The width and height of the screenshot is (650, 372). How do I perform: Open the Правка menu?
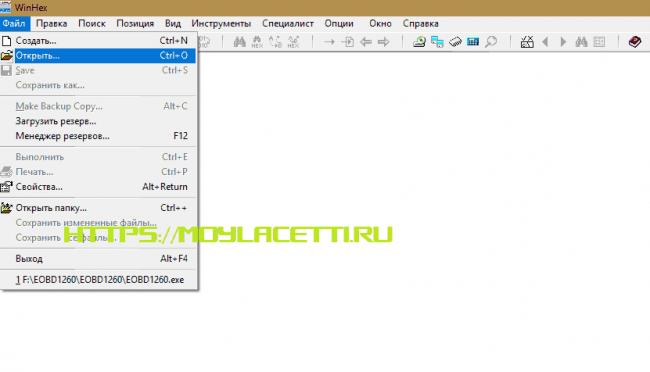(x=51, y=24)
